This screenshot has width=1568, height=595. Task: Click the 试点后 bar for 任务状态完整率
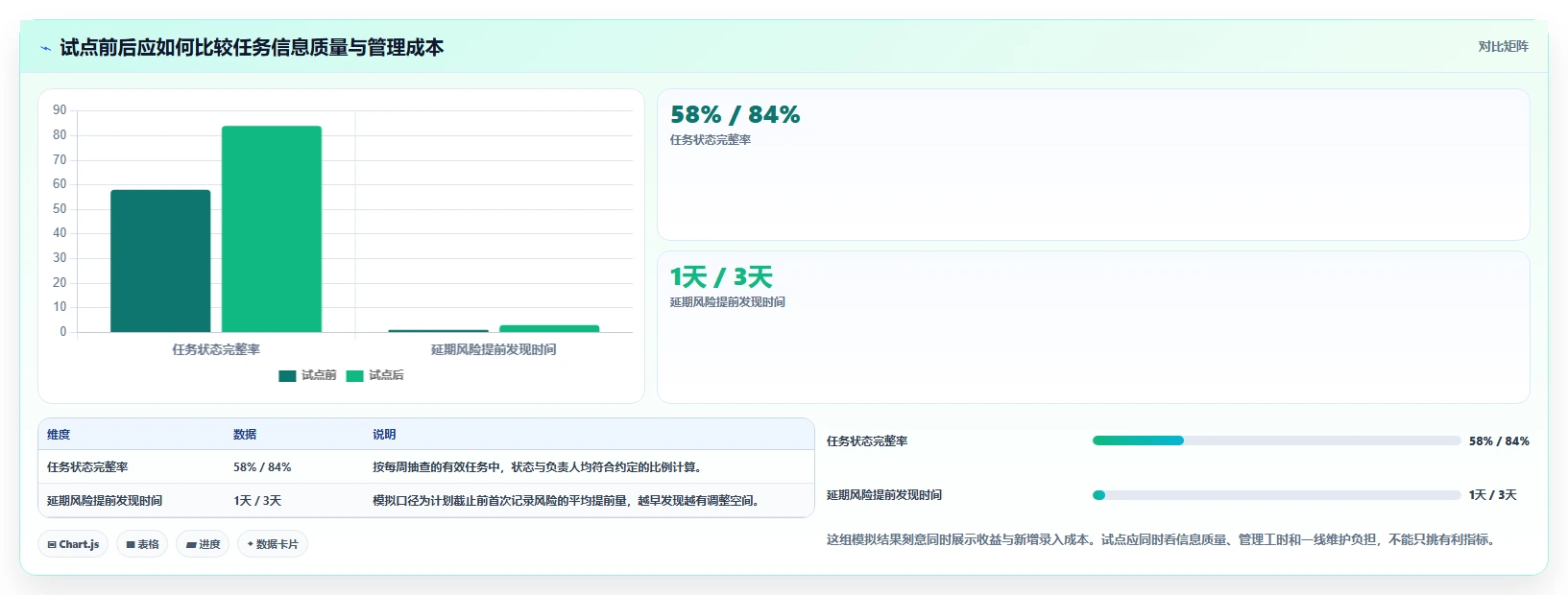point(272,229)
